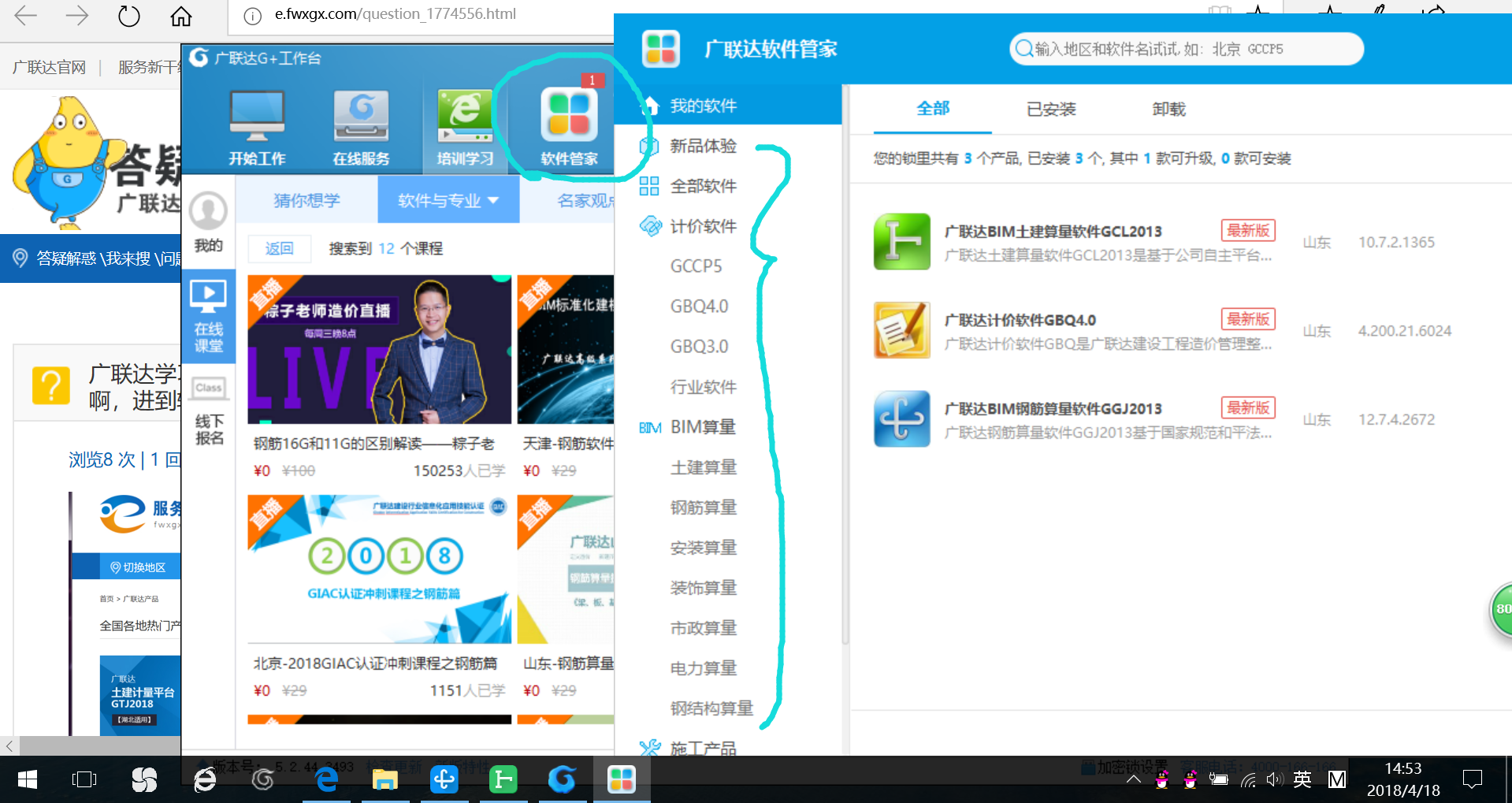Click the volume icon in system tray
Image resolution: width=1512 pixels, height=803 pixels.
[x=1273, y=779]
